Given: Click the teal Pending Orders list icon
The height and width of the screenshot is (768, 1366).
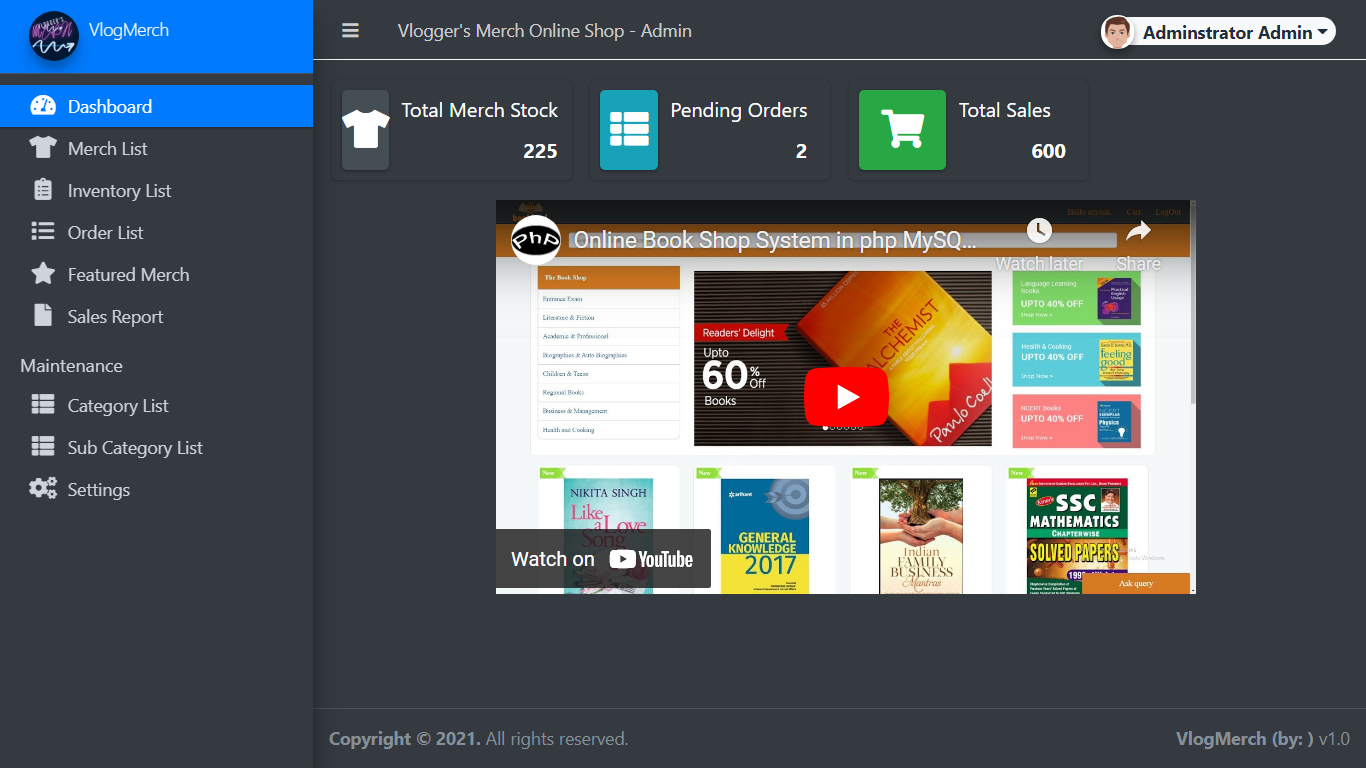Looking at the screenshot, I should pos(629,130).
